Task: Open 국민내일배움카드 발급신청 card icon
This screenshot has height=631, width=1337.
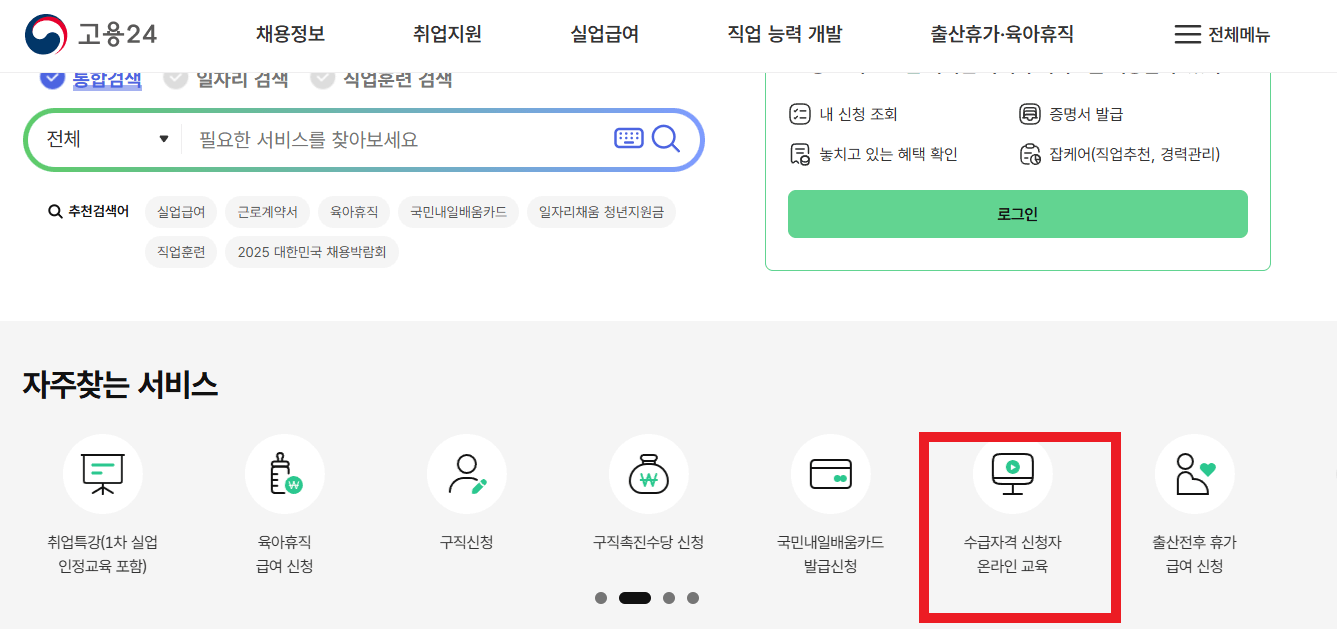Action: pos(830,474)
